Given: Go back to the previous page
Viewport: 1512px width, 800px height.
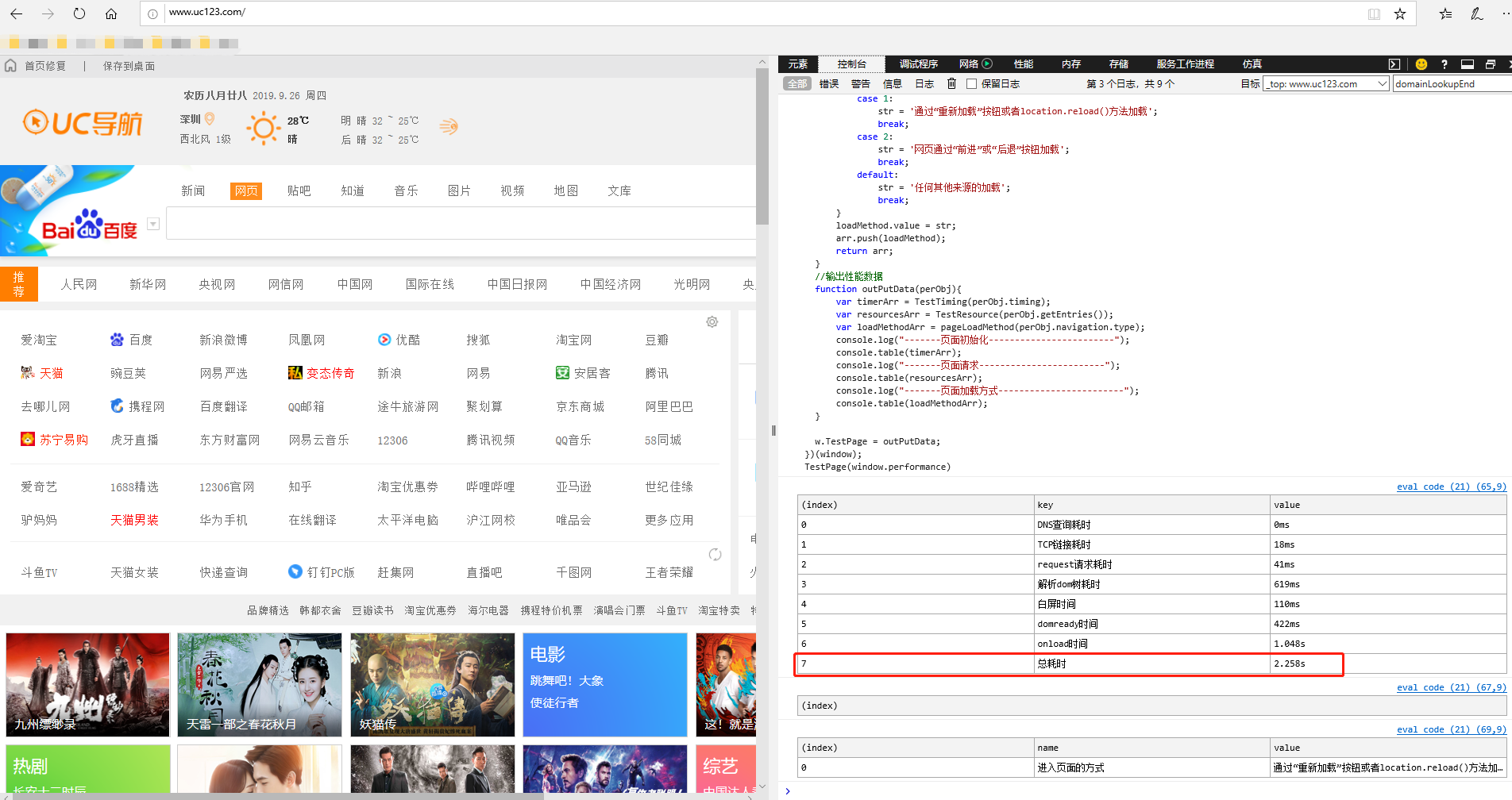Looking at the screenshot, I should click(x=16, y=13).
